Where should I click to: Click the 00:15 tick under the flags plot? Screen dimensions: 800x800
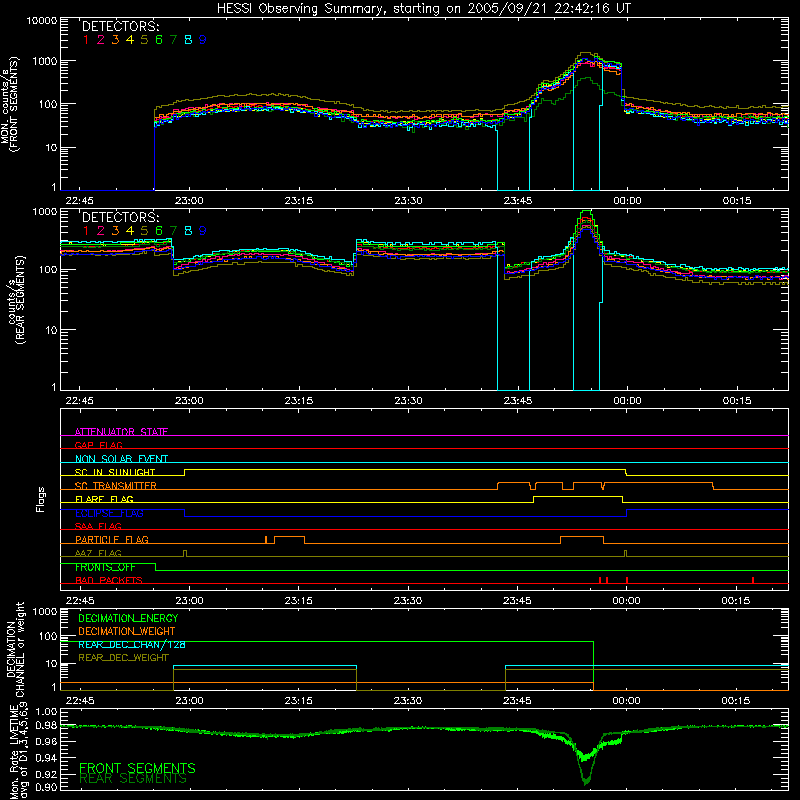pos(736,601)
